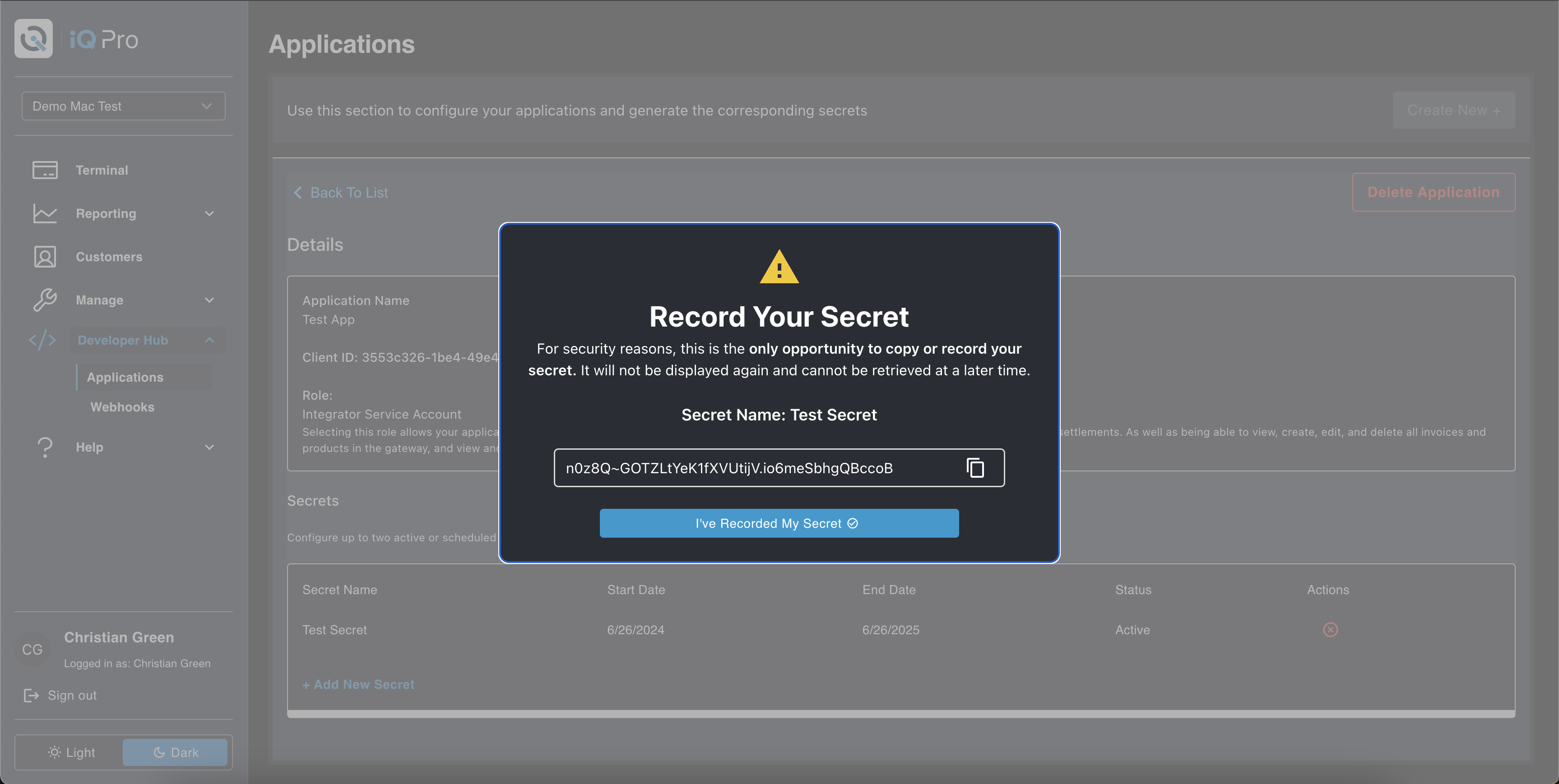The width and height of the screenshot is (1559, 784).
Task: Switch interface to Light mode
Action: click(71, 752)
